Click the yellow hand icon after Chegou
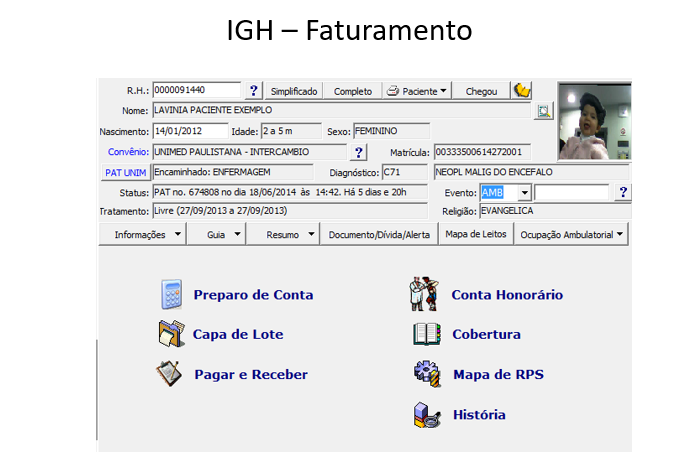694x466 pixels. pyautogui.click(x=522, y=90)
